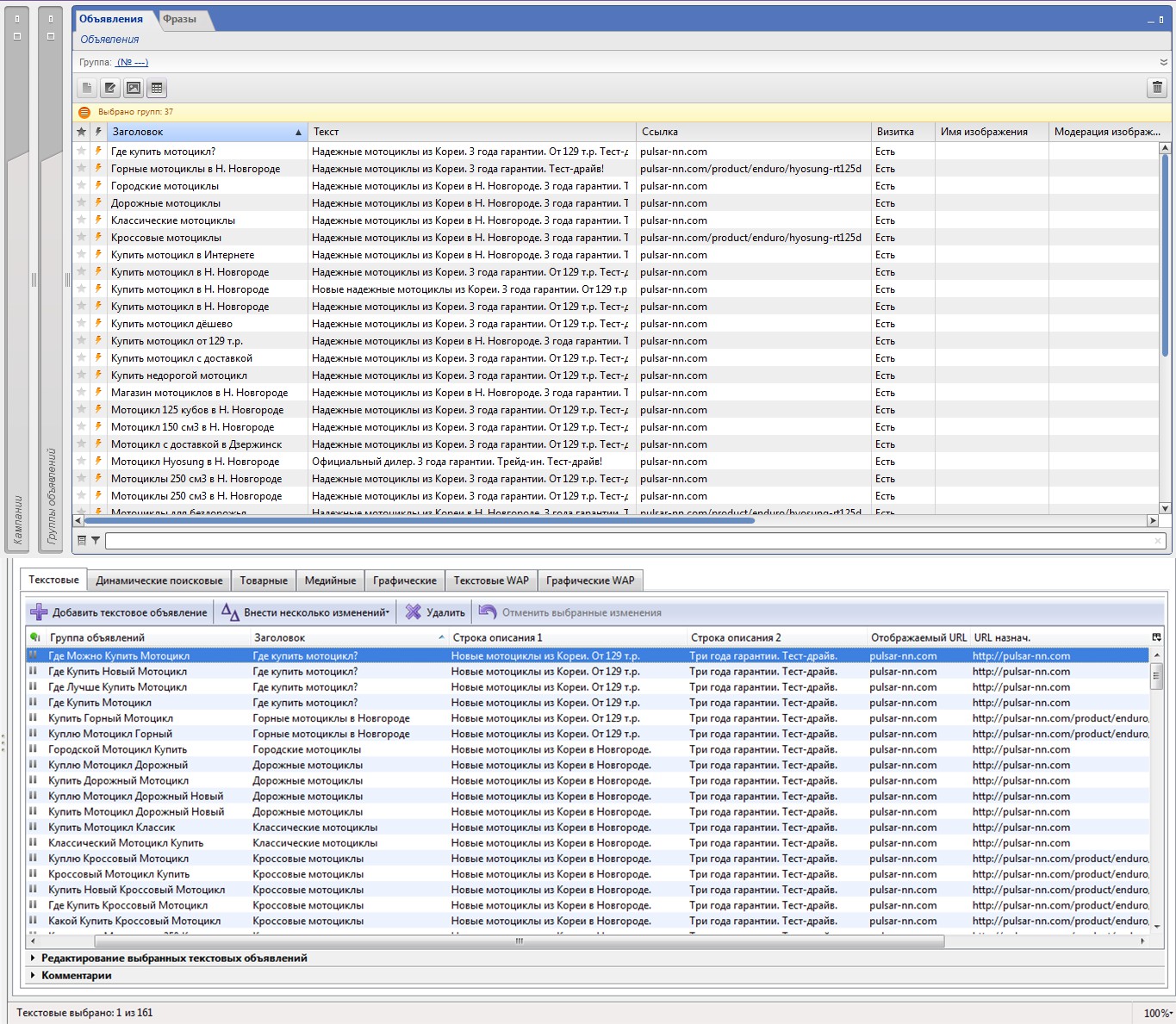
Task: Click the list icon beside the filter funnel
Action: coord(82,541)
